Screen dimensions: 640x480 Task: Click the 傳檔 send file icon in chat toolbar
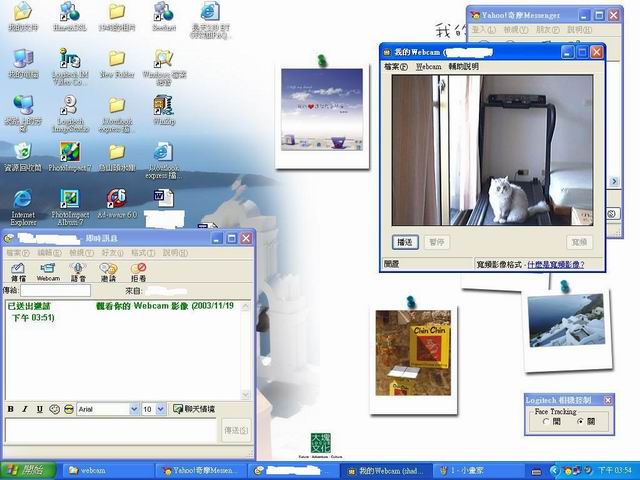coord(18,272)
